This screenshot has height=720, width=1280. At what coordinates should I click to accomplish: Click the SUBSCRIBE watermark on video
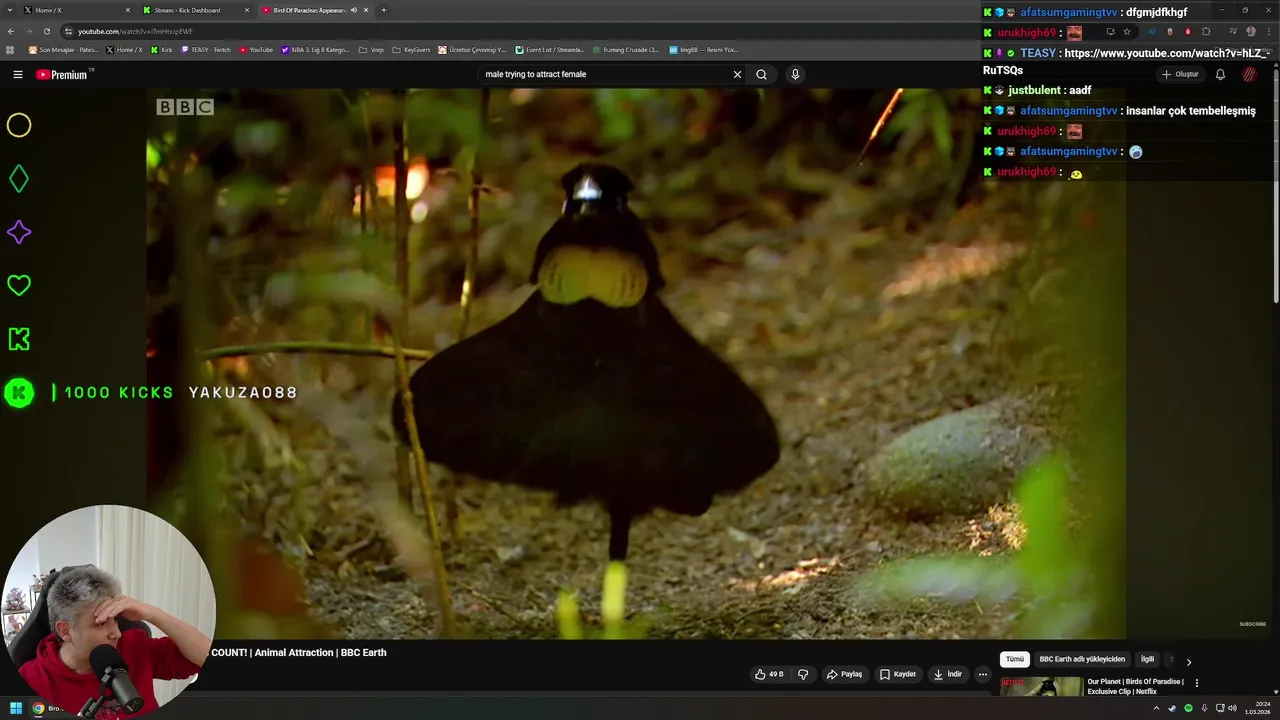(1253, 624)
